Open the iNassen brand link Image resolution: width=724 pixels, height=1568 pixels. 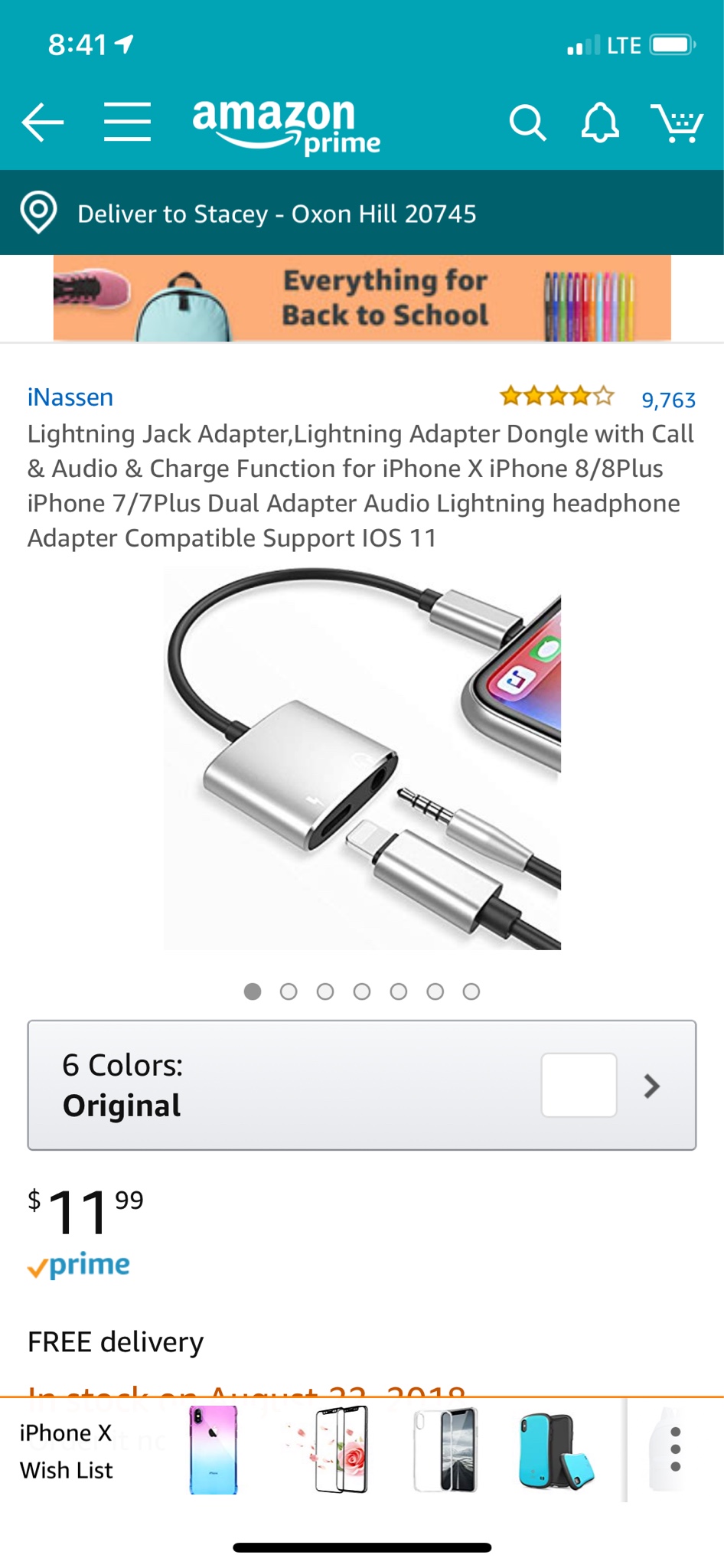pyautogui.click(x=70, y=397)
